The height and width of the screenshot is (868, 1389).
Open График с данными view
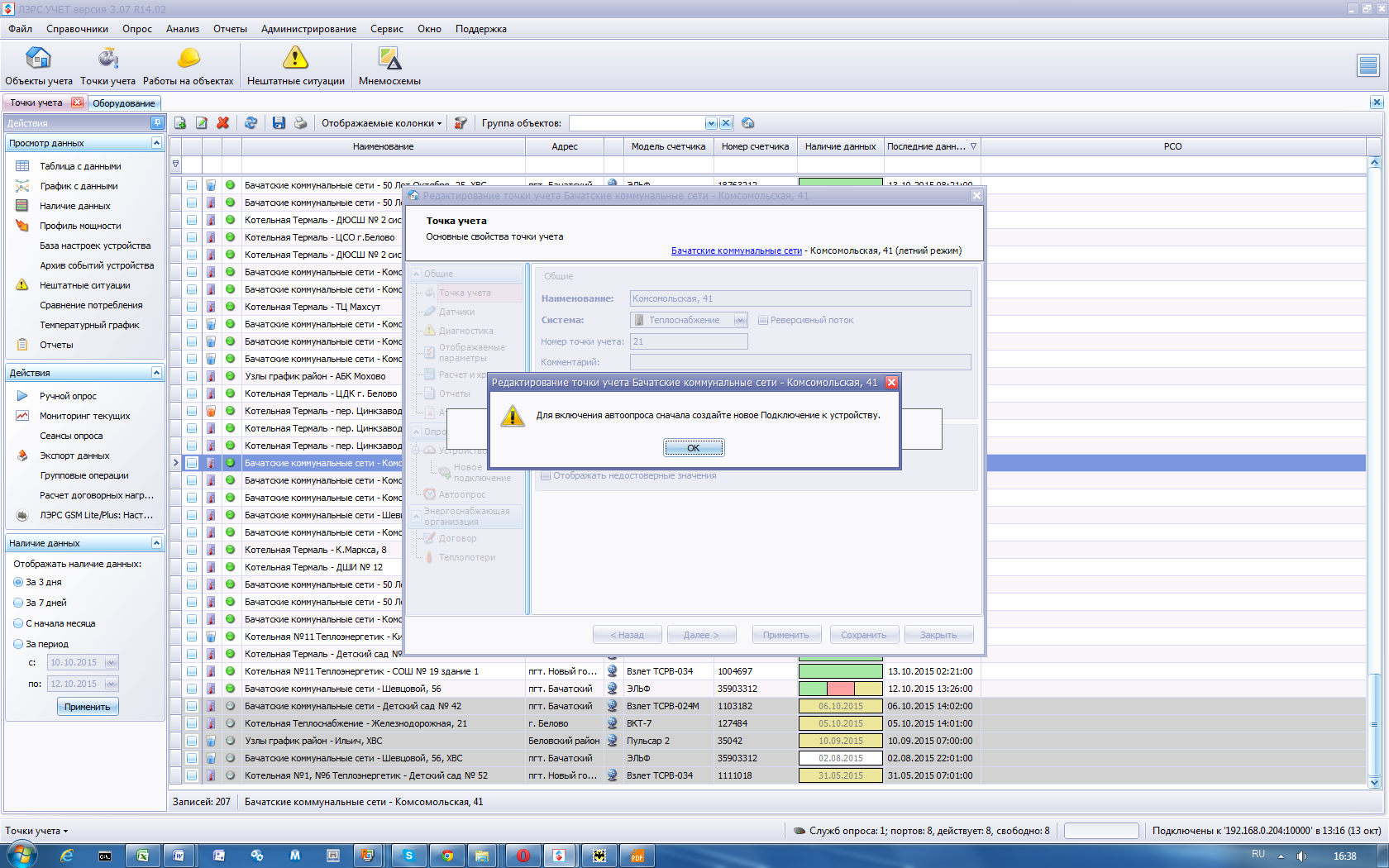coord(79,186)
